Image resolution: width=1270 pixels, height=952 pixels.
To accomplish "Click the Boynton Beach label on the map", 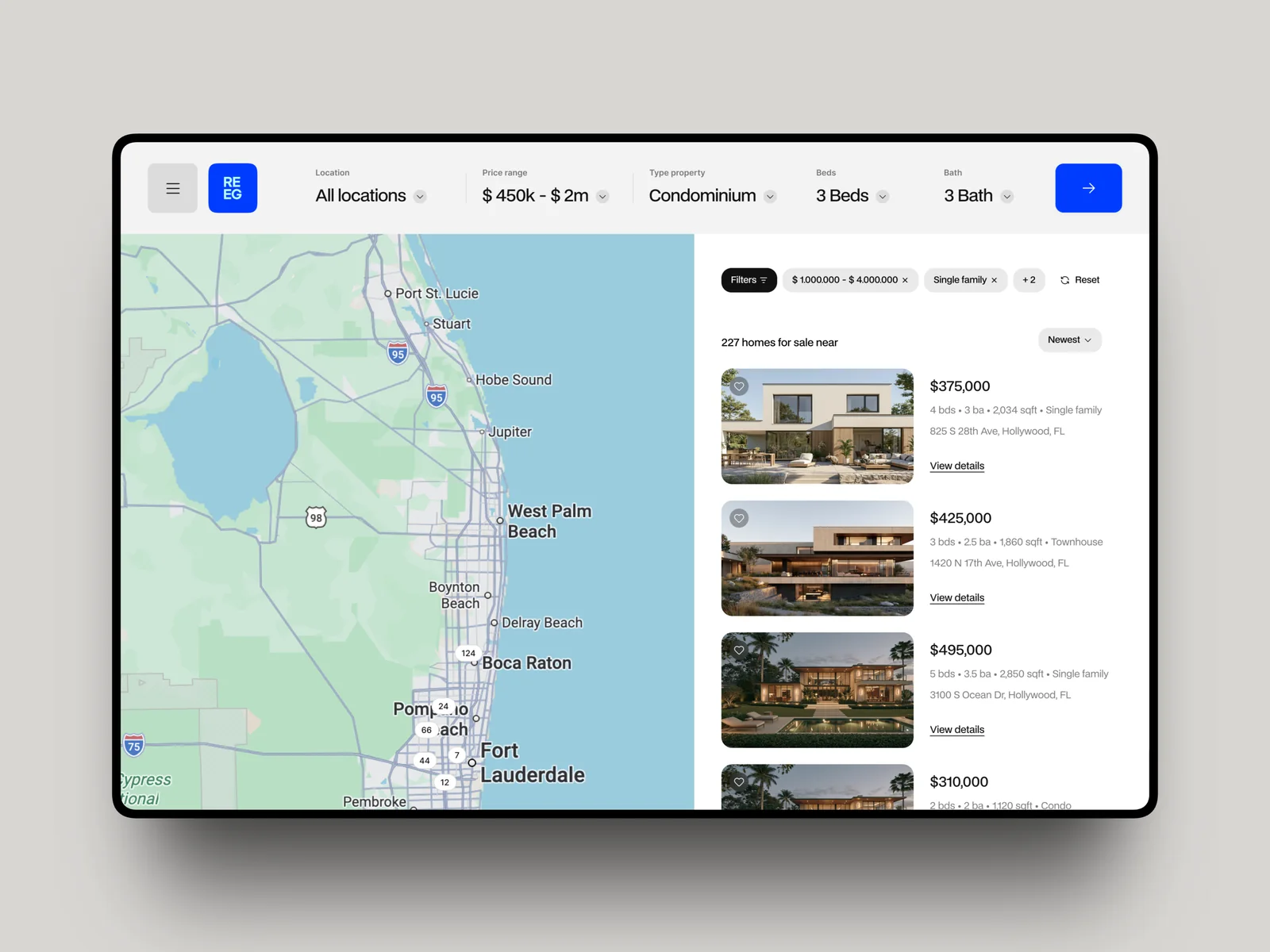I will [x=455, y=595].
